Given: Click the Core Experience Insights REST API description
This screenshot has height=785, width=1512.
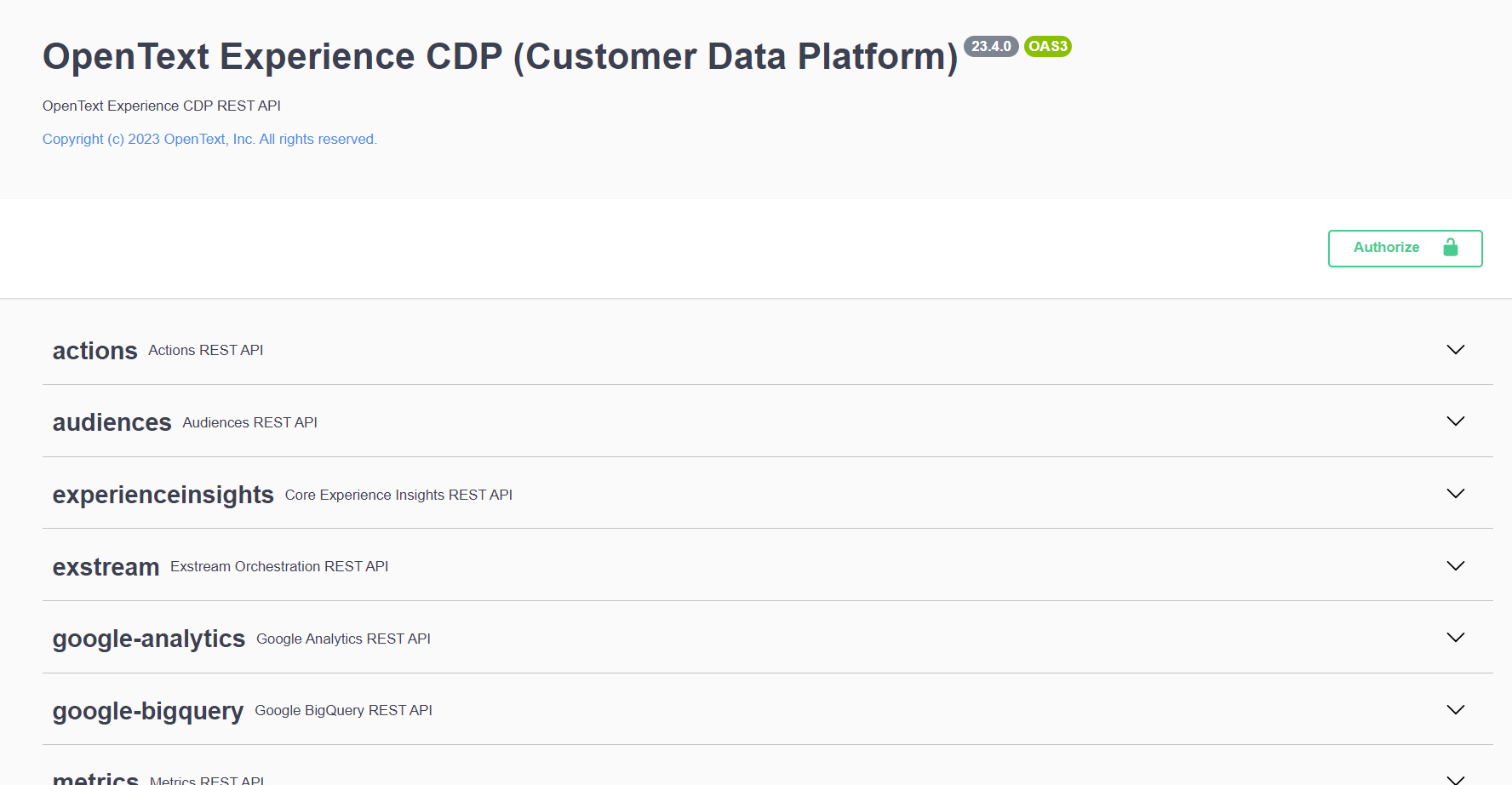Looking at the screenshot, I should pyautogui.click(x=398, y=495).
